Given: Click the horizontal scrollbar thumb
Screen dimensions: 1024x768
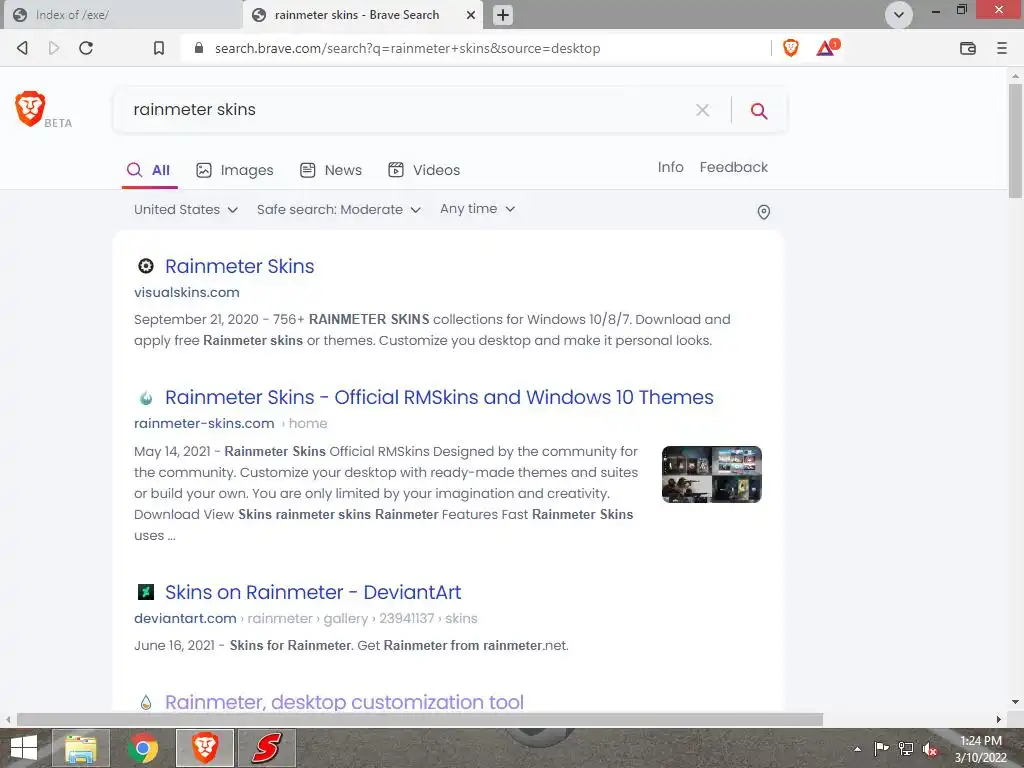Looking at the screenshot, I should coord(420,720).
